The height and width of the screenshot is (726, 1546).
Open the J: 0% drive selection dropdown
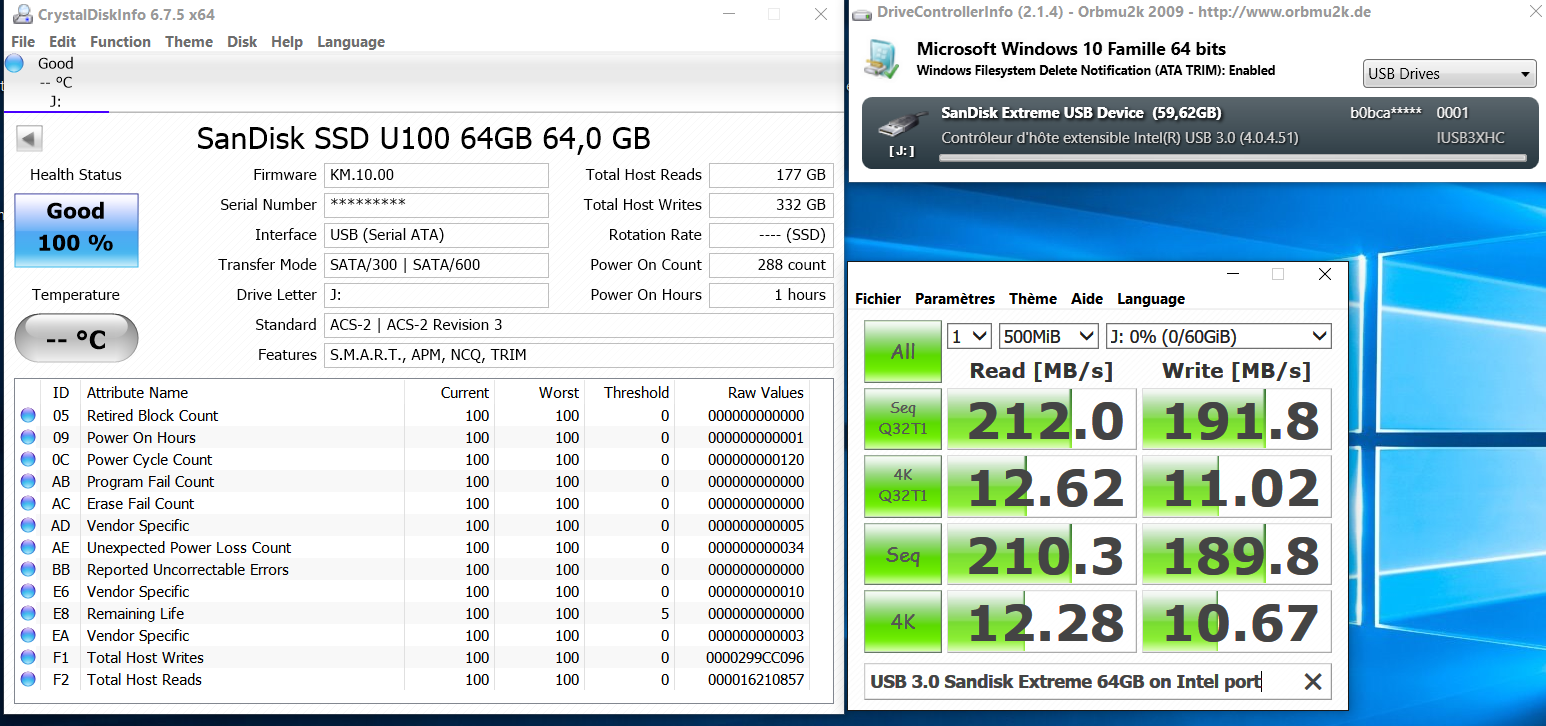click(x=1218, y=336)
